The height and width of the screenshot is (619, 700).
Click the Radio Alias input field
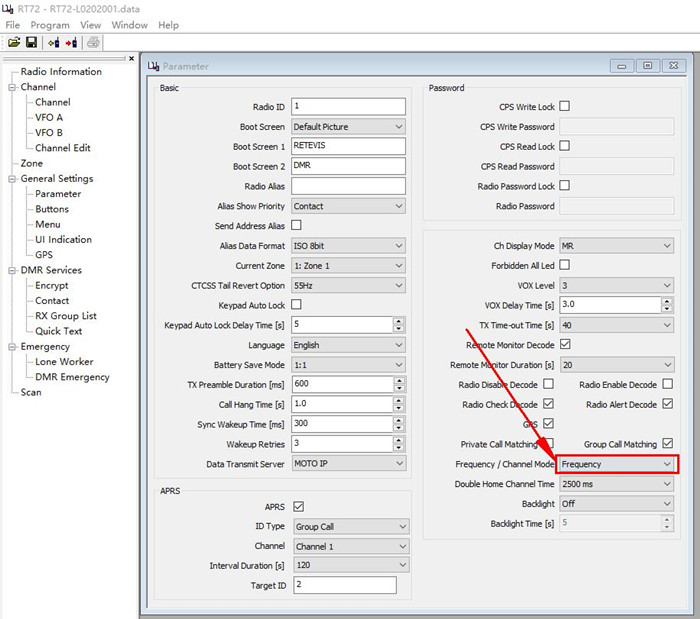[x=348, y=186]
